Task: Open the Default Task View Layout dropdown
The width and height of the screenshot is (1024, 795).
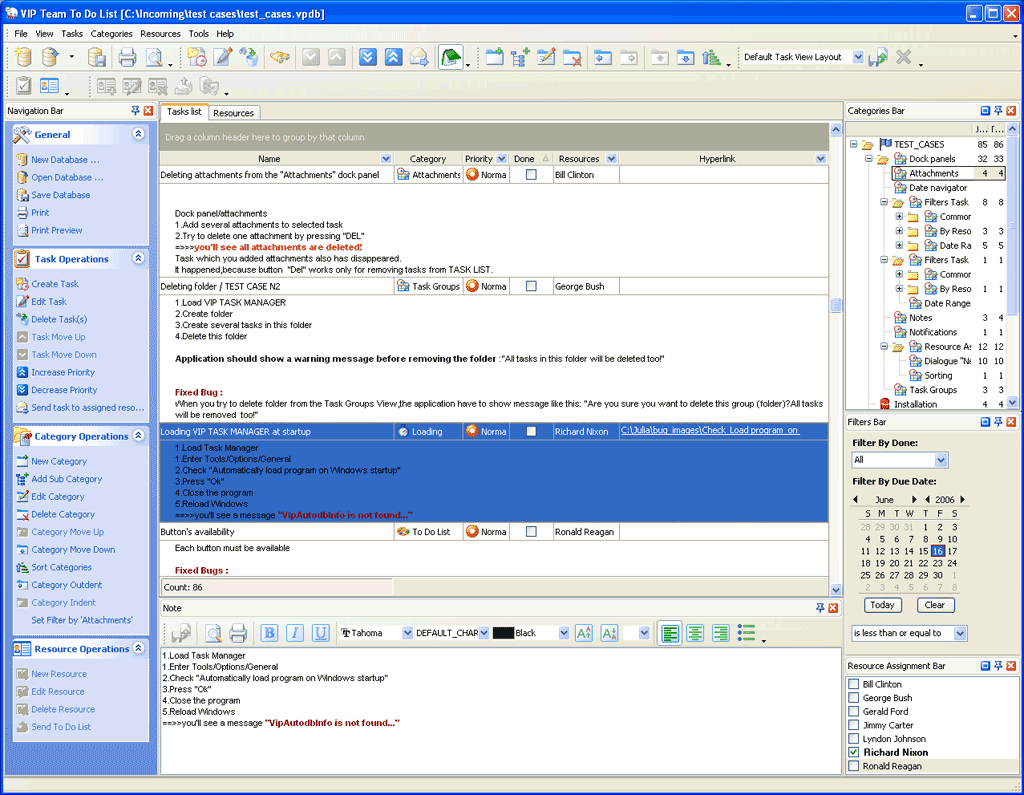Action: pyautogui.click(x=857, y=57)
